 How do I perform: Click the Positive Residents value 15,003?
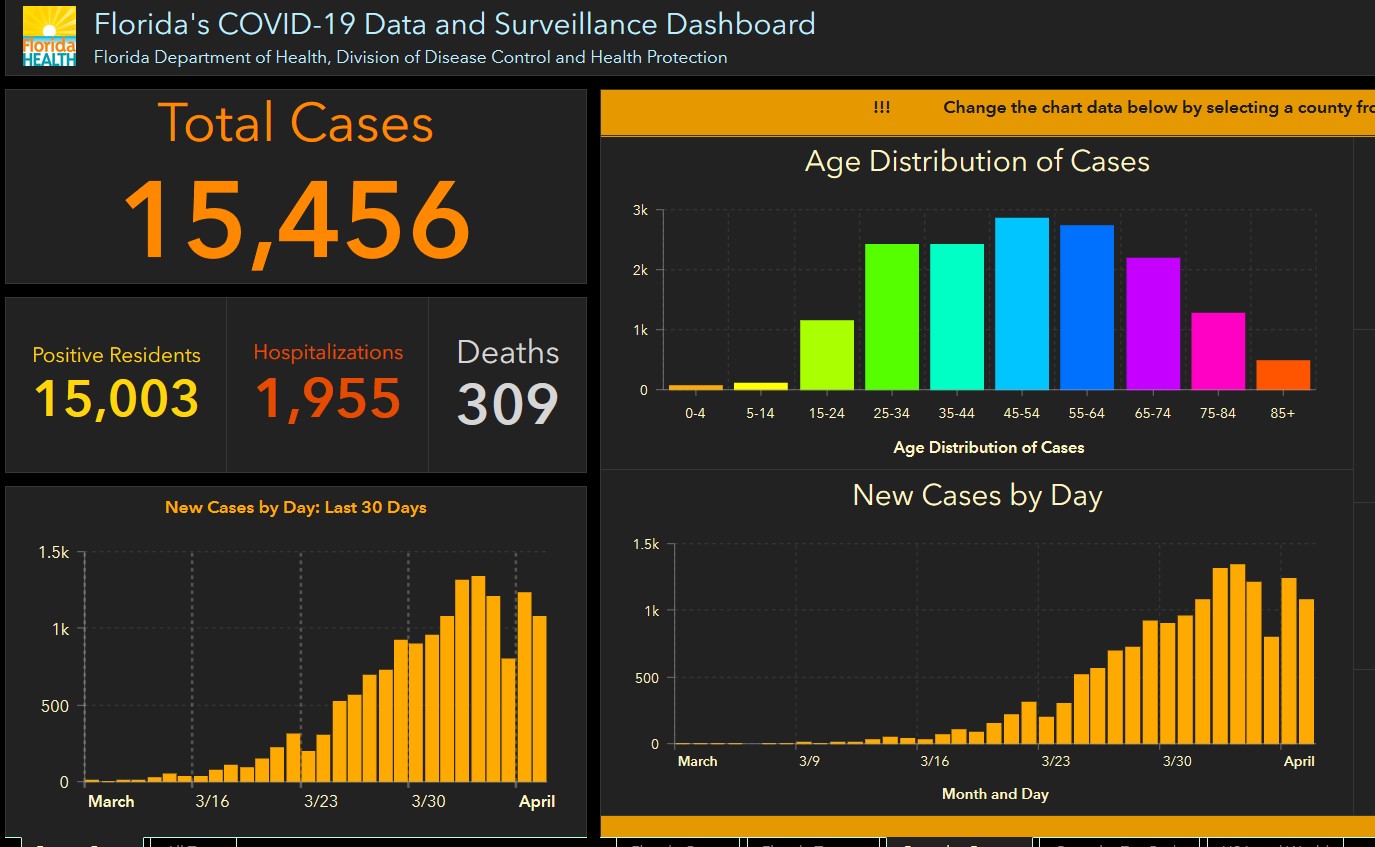(117, 398)
